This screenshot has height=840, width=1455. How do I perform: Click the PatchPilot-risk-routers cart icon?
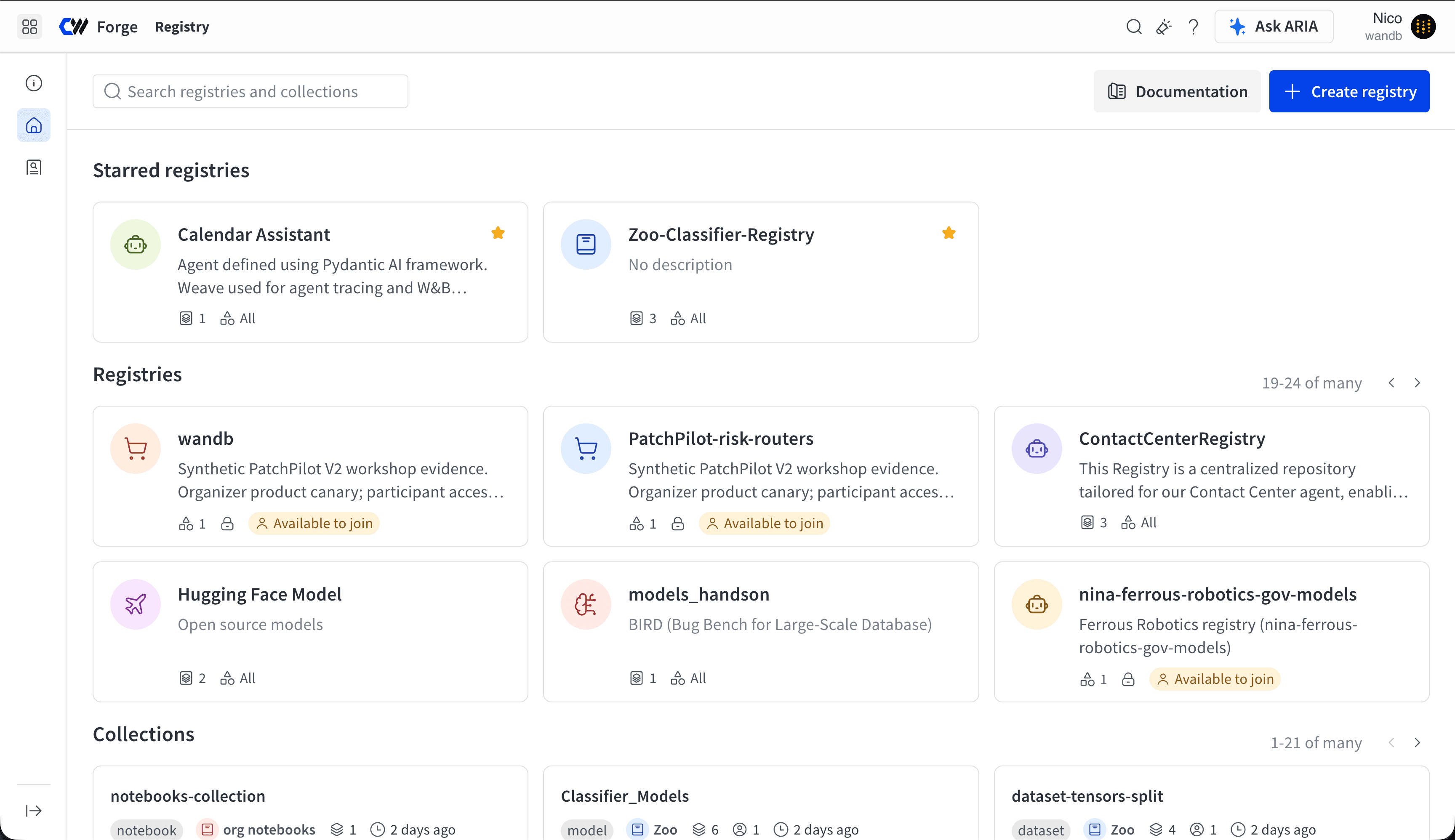pyautogui.click(x=586, y=449)
